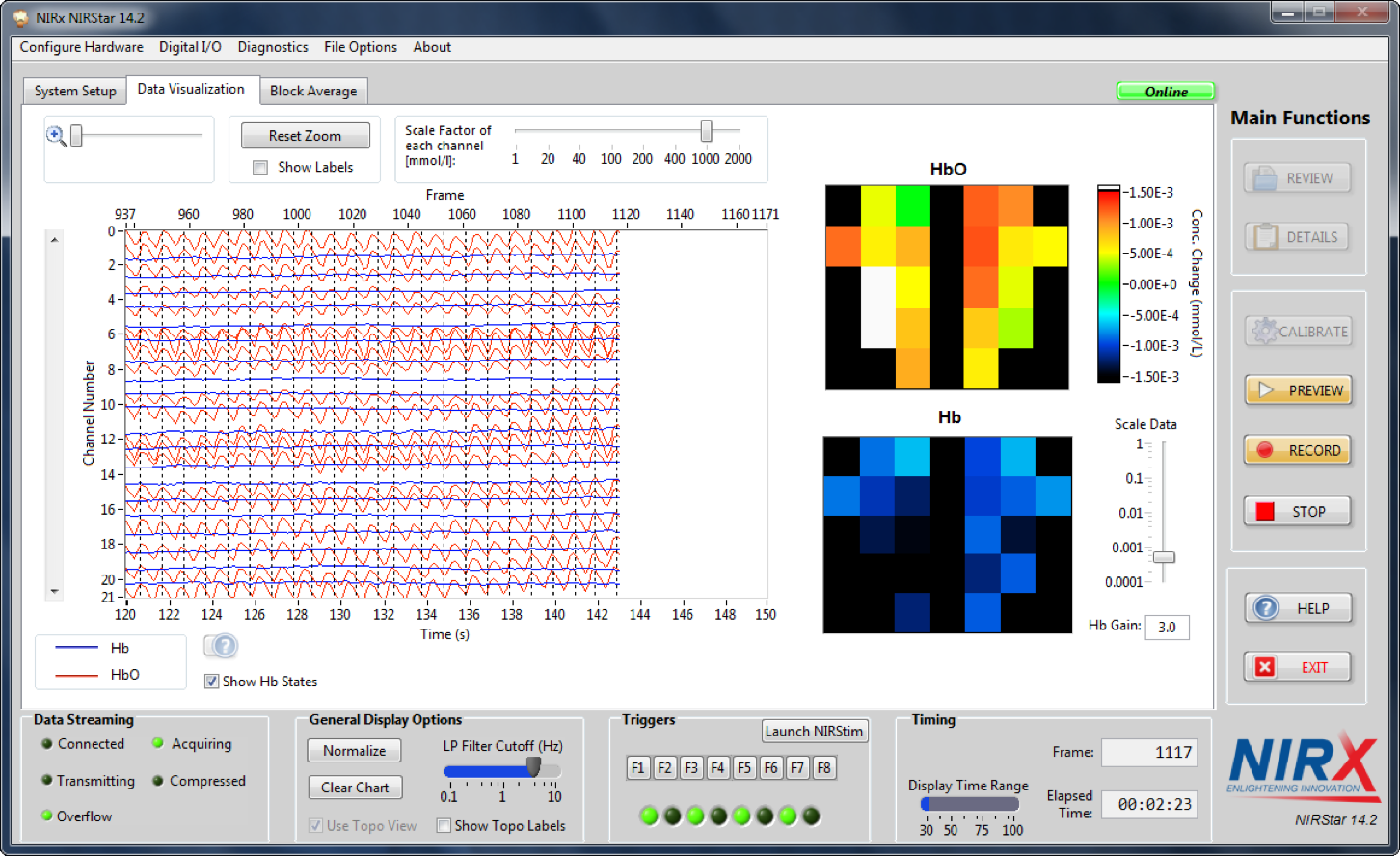Image resolution: width=1400 pixels, height=856 pixels.
Task: Open the Configure Hardware menu
Action: click(81, 47)
